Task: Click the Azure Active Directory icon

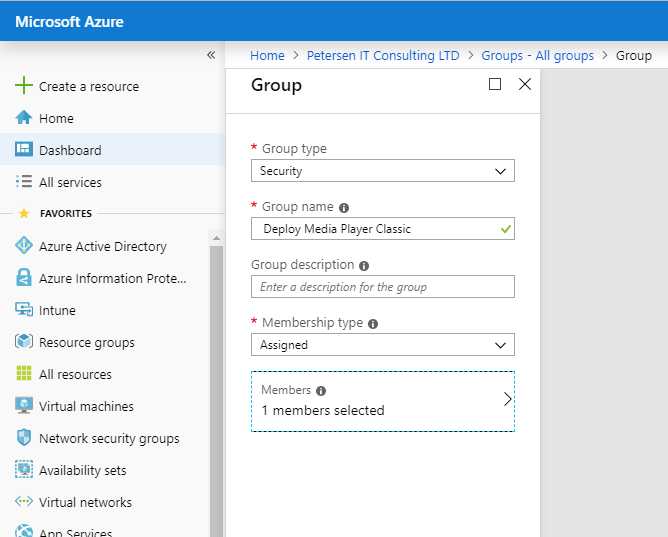Action: pos(24,246)
